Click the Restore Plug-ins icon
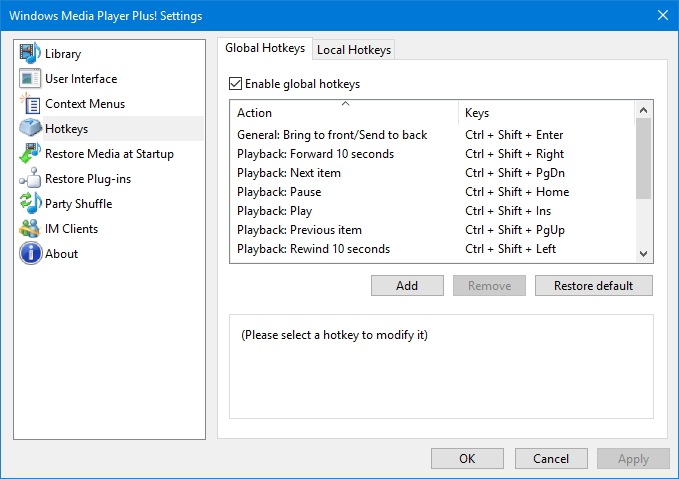The width and height of the screenshot is (679, 479). pyautogui.click(x=30, y=178)
